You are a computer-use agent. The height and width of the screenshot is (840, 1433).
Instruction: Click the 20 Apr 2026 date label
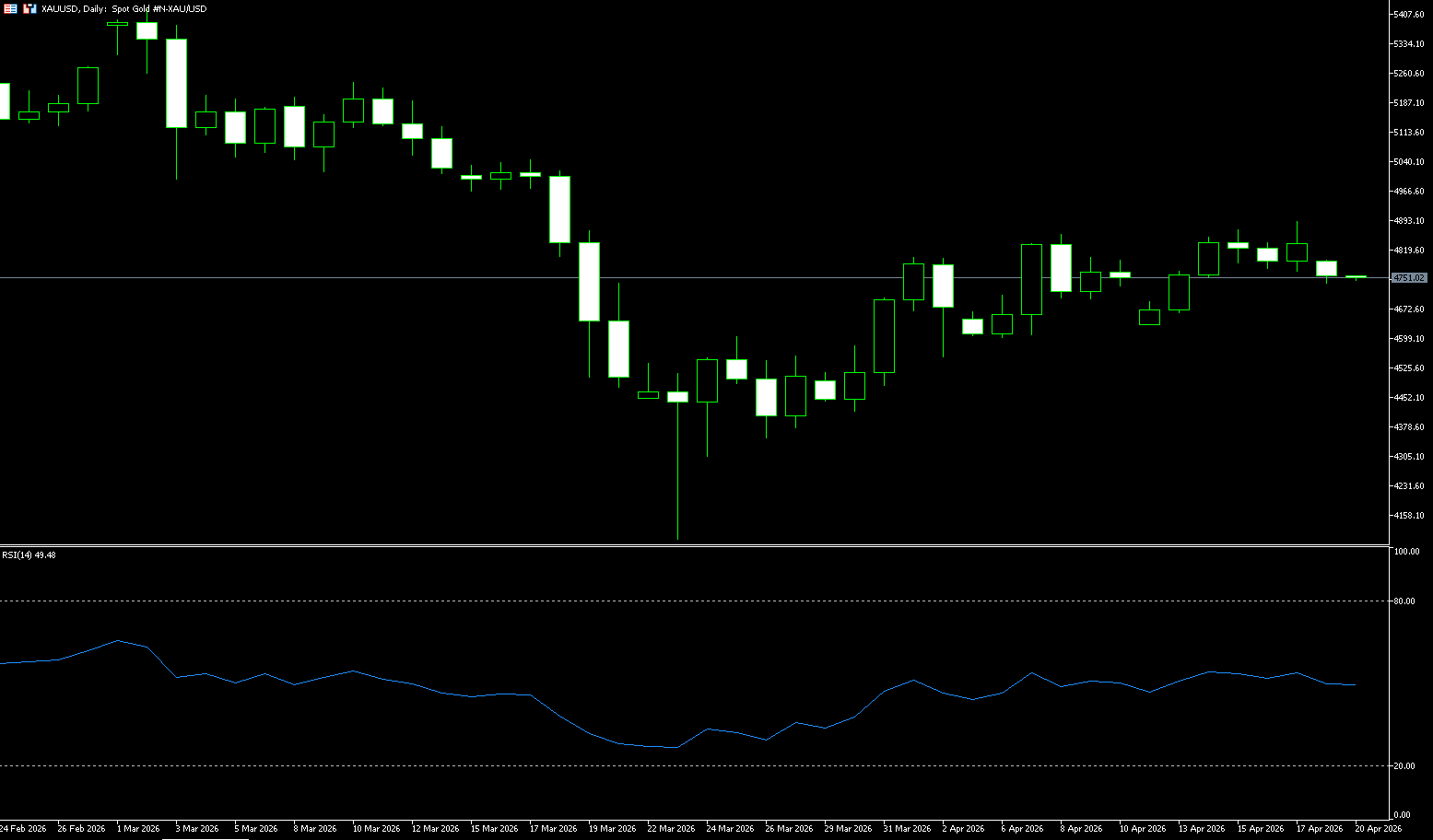(x=1378, y=828)
